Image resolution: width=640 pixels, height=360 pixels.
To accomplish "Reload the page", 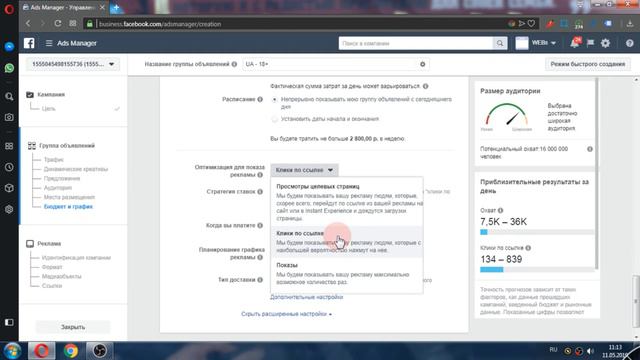I will (58, 23).
